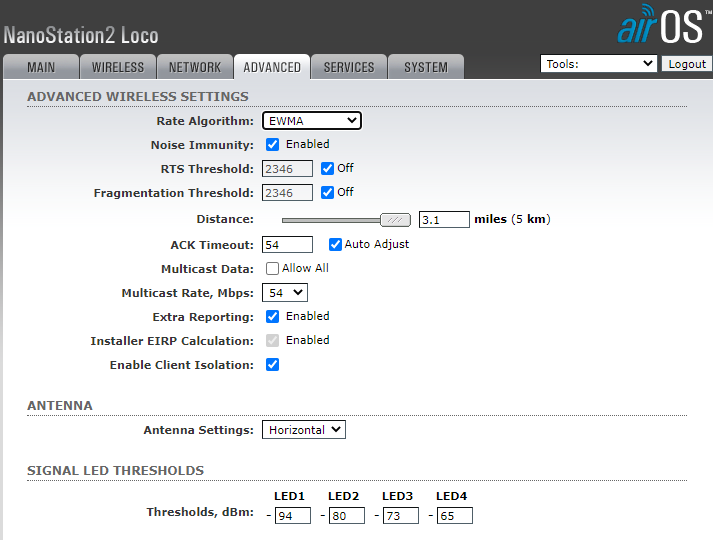Click the LED1 threshold field
The width and height of the screenshot is (713, 540).
[x=293, y=516]
